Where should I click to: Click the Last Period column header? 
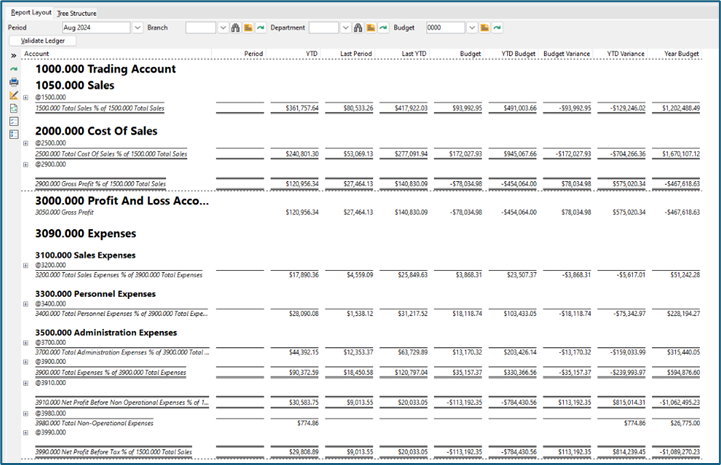[x=356, y=54]
